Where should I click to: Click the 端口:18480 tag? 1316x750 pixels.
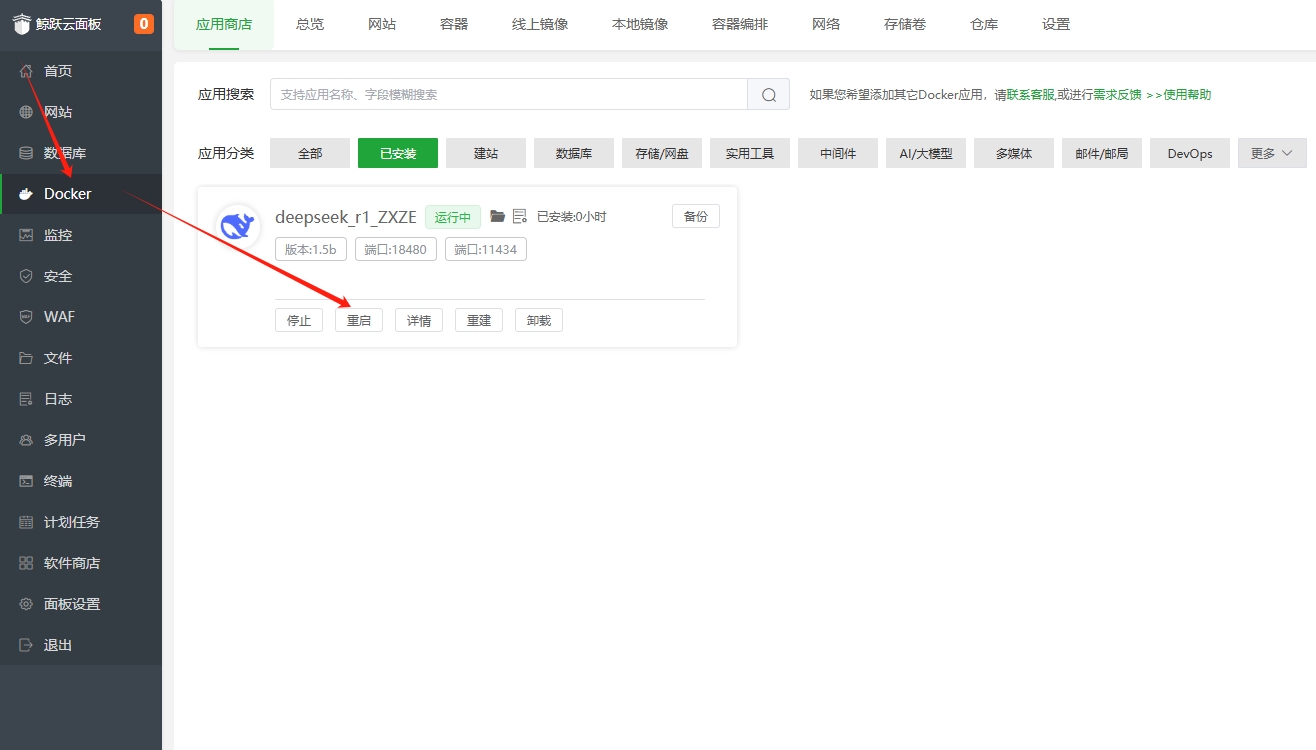(x=396, y=249)
